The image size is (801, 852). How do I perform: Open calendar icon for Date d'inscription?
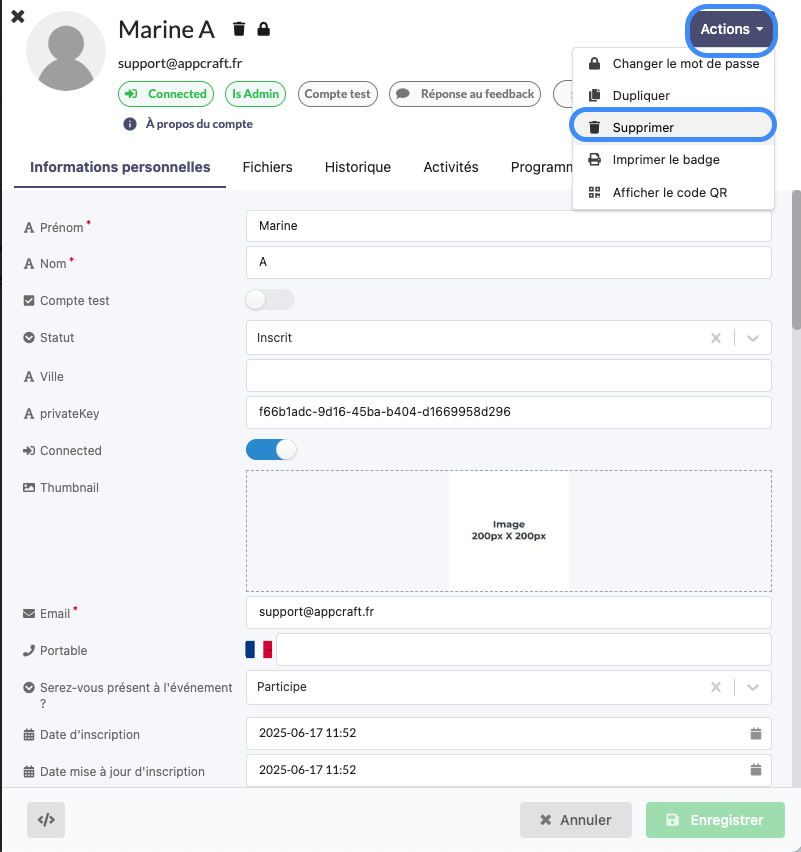click(x=756, y=734)
